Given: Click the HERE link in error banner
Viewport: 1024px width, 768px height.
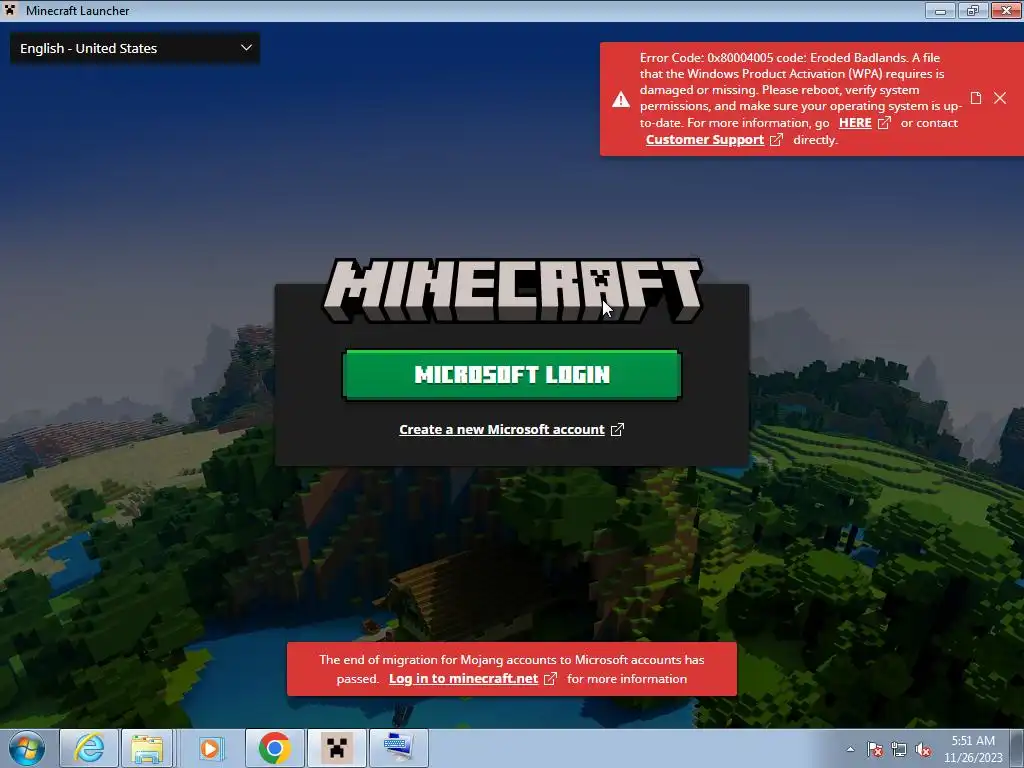Looking at the screenshot, I should 855,123.
